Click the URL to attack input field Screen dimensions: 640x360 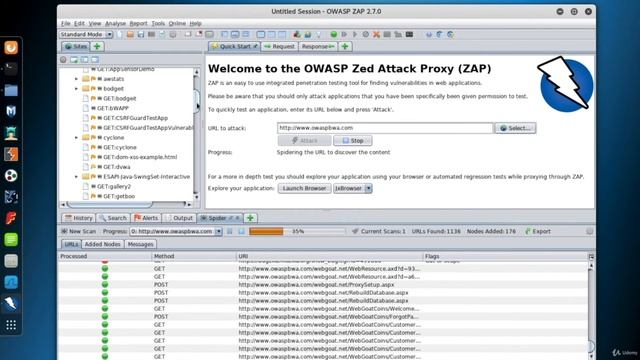[x=385, y=128]
